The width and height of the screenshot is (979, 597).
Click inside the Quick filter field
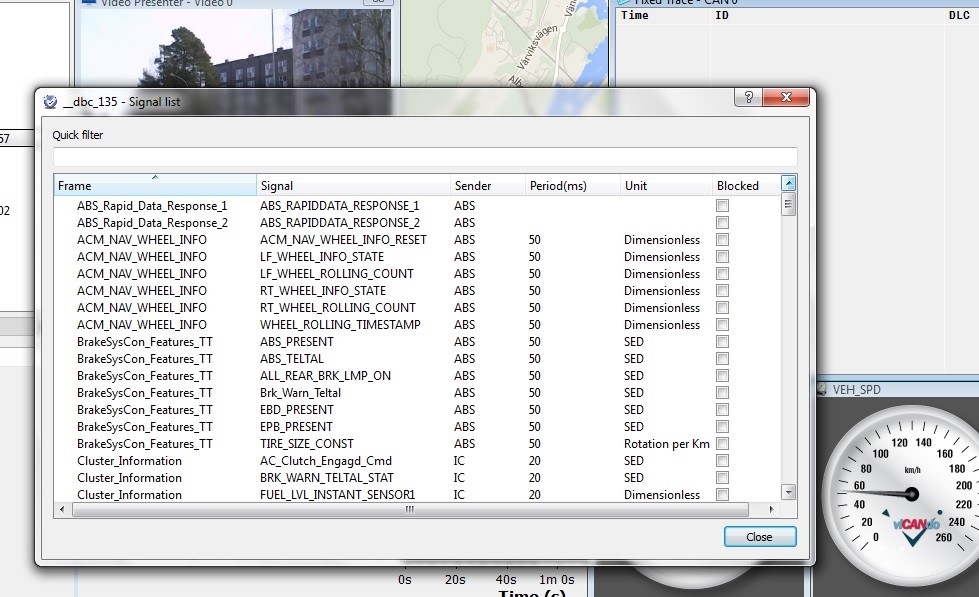[425, 156]
